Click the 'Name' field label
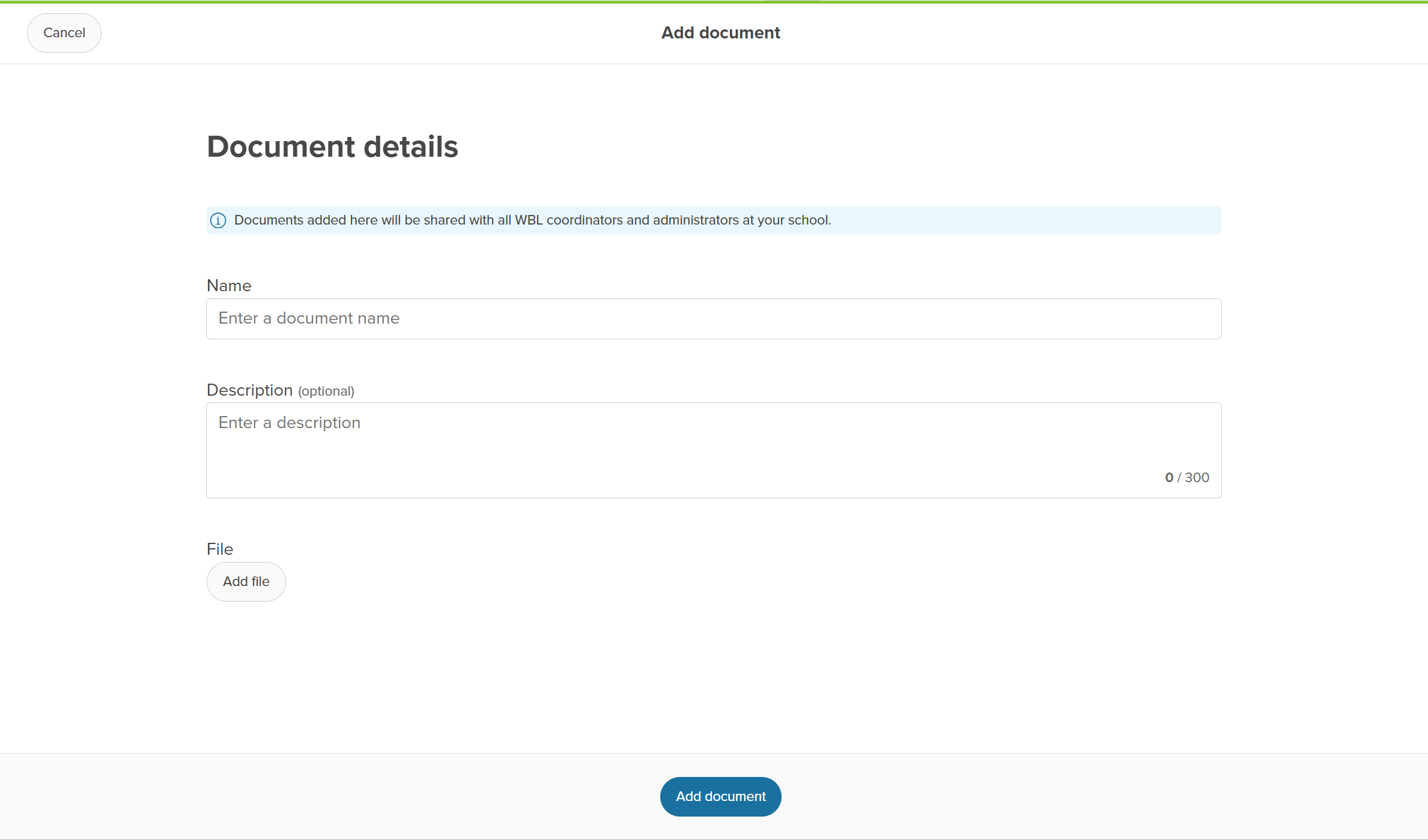This screenshot has height=840, width=1428. pos(229,286)
